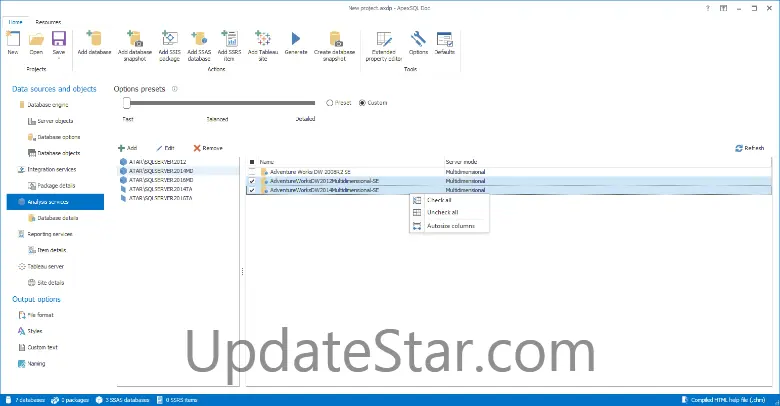Open the Extended property editor
The image size is (780, 406).
tap(384, 39)
